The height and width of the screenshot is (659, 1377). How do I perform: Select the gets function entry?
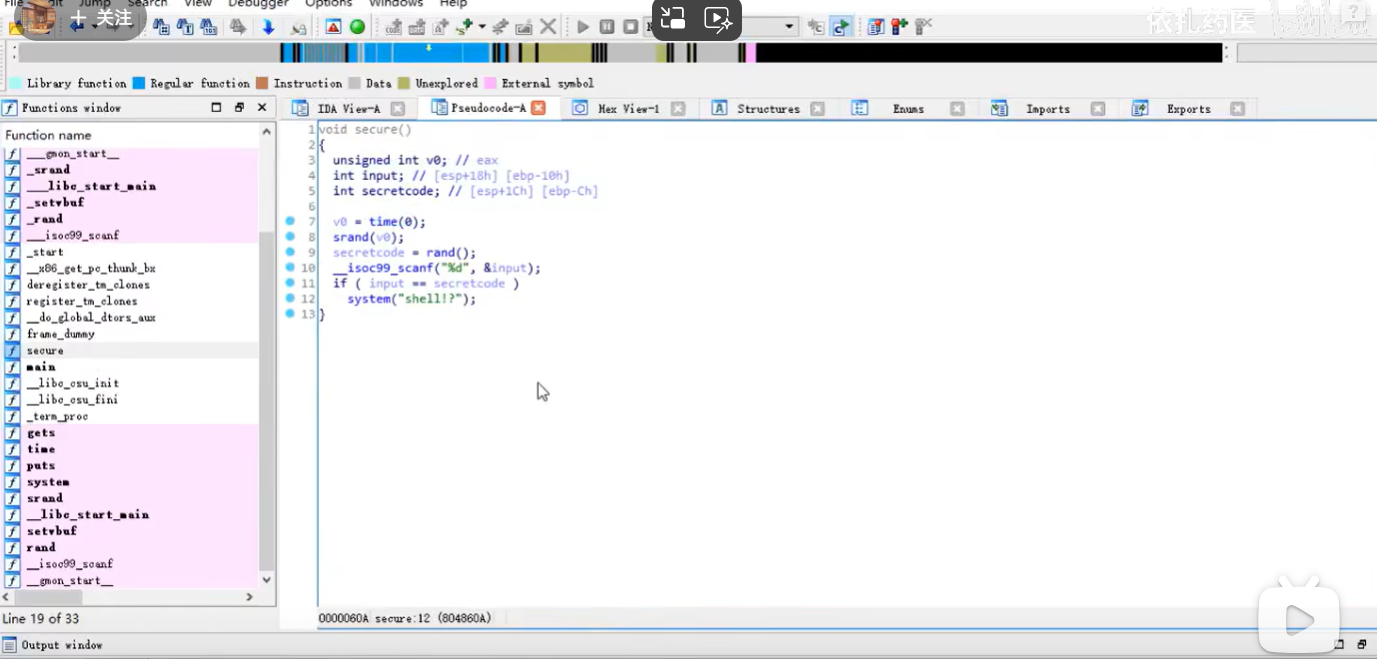tap(41, 433)
